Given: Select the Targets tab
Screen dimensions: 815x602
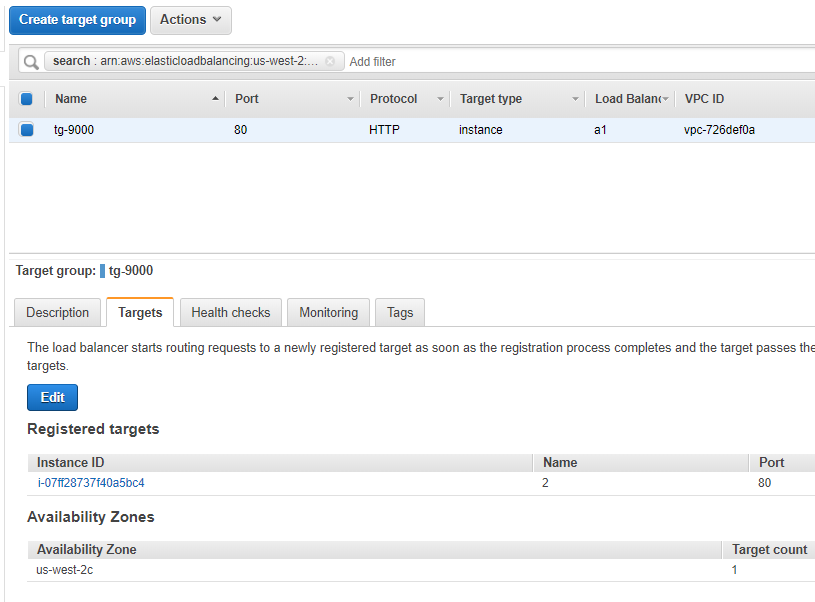Looking at the screenshot, I should point(140,312).
